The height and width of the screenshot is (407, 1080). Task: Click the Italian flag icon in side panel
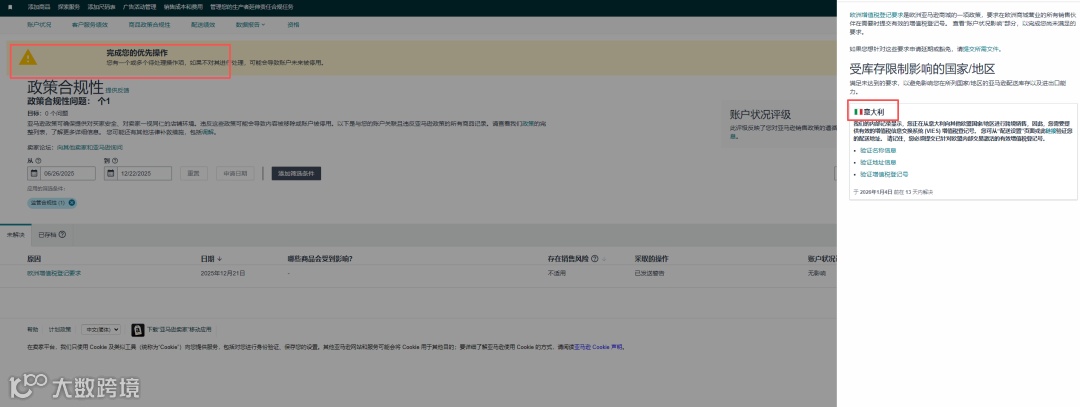click(x=858, y=112)
